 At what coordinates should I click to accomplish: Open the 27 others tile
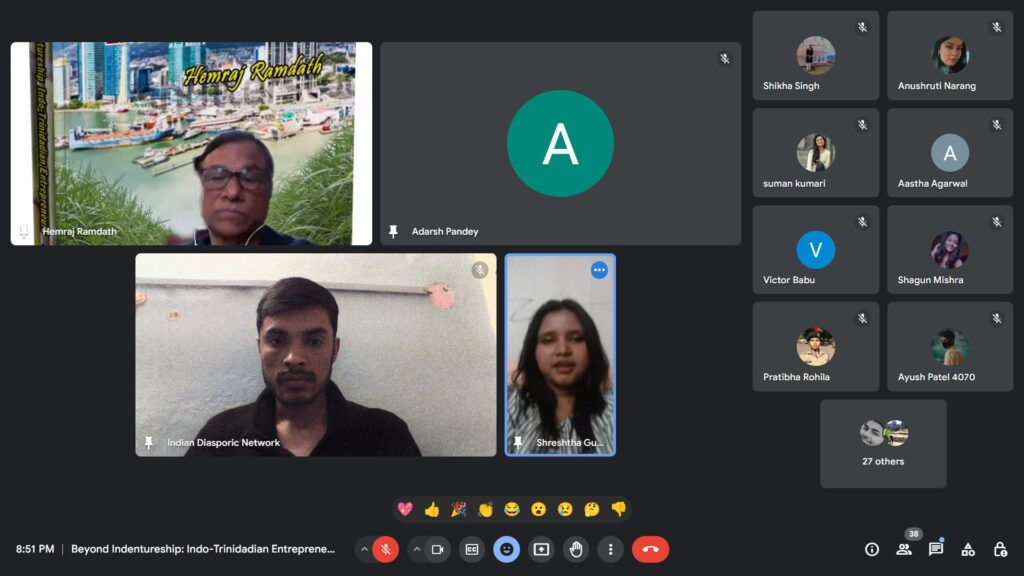[883, 443]
